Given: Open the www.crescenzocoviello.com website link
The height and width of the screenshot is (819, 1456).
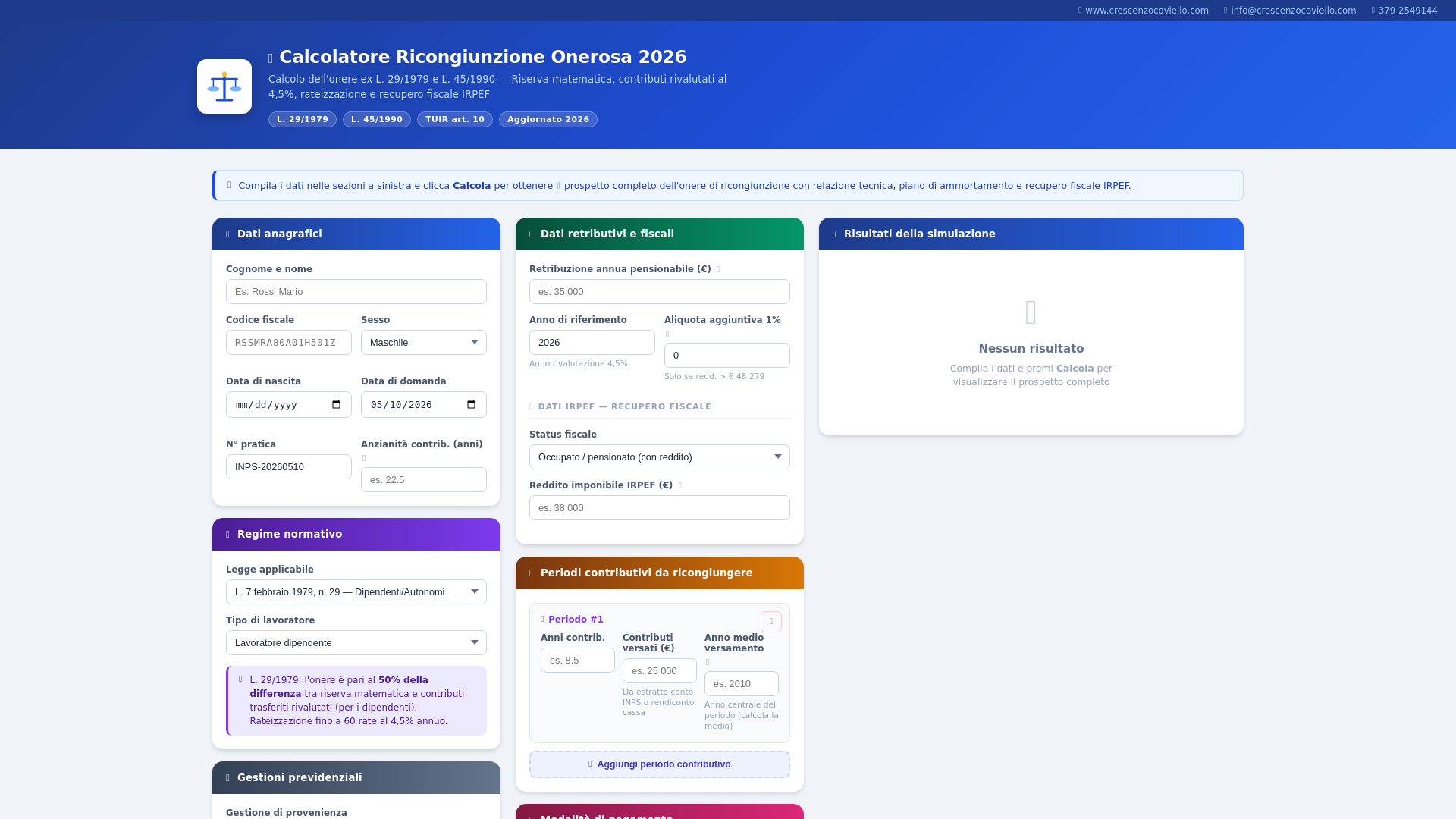Looking at the screenshot, I should 1144,11.
